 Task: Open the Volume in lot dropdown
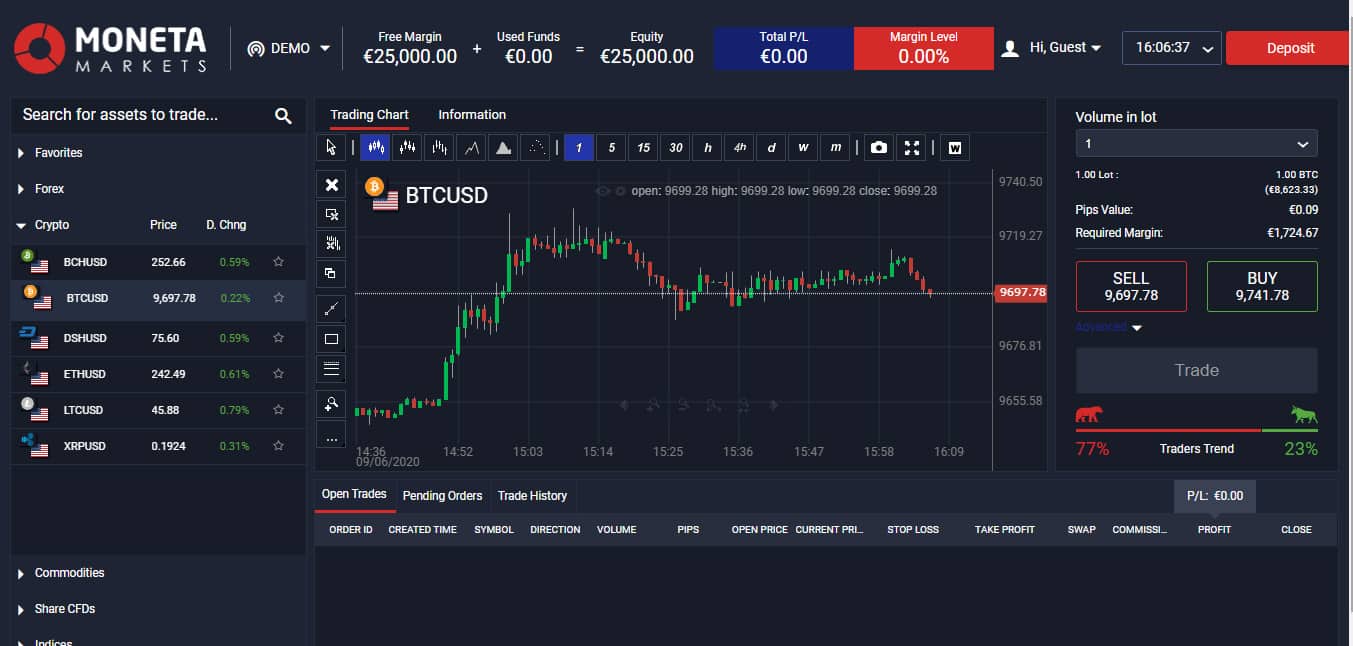(1196, 144)
